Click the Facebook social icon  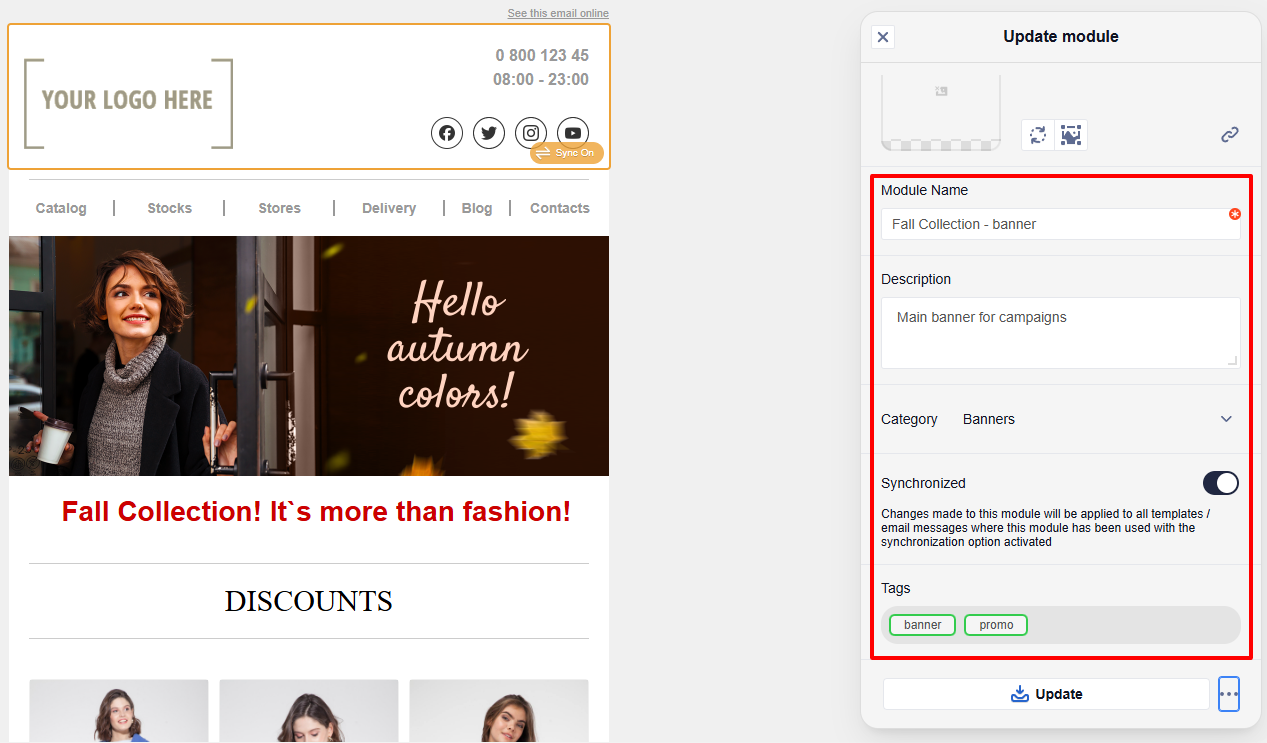pyautogui.click(x=447, y=133)
